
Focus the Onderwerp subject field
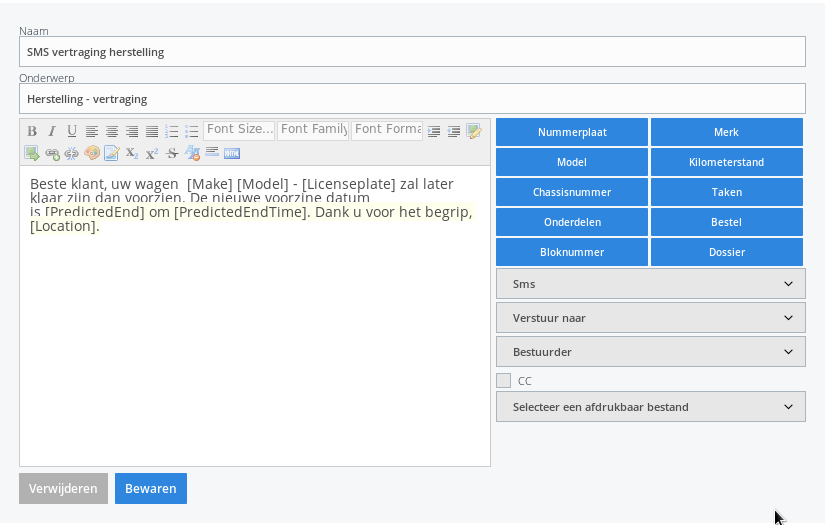(412, 99)
